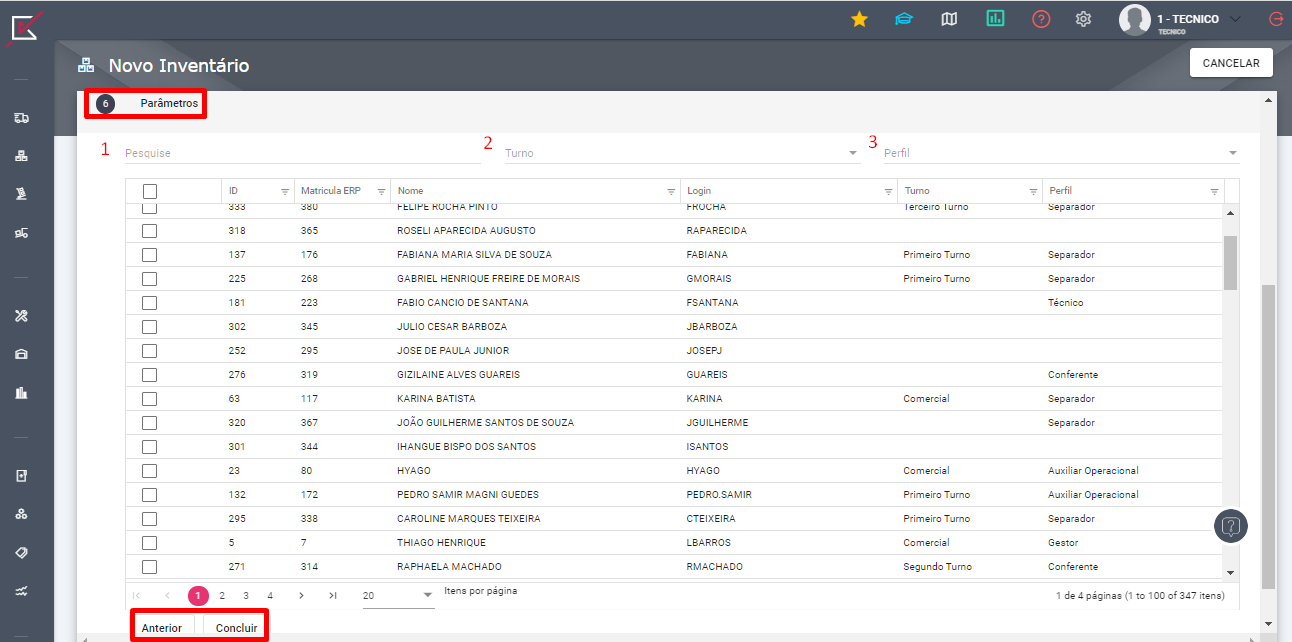Click the user avatar picture

tap(1135, 19)
